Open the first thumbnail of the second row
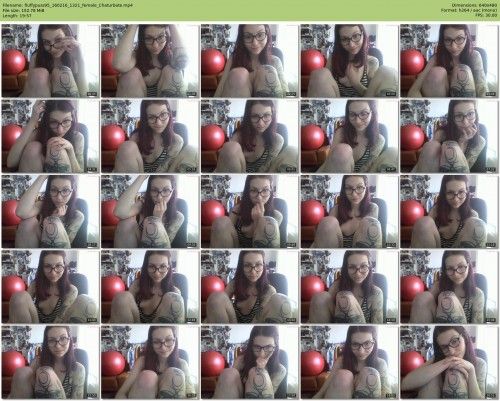 pyautogui.click(x=50, y=136)
